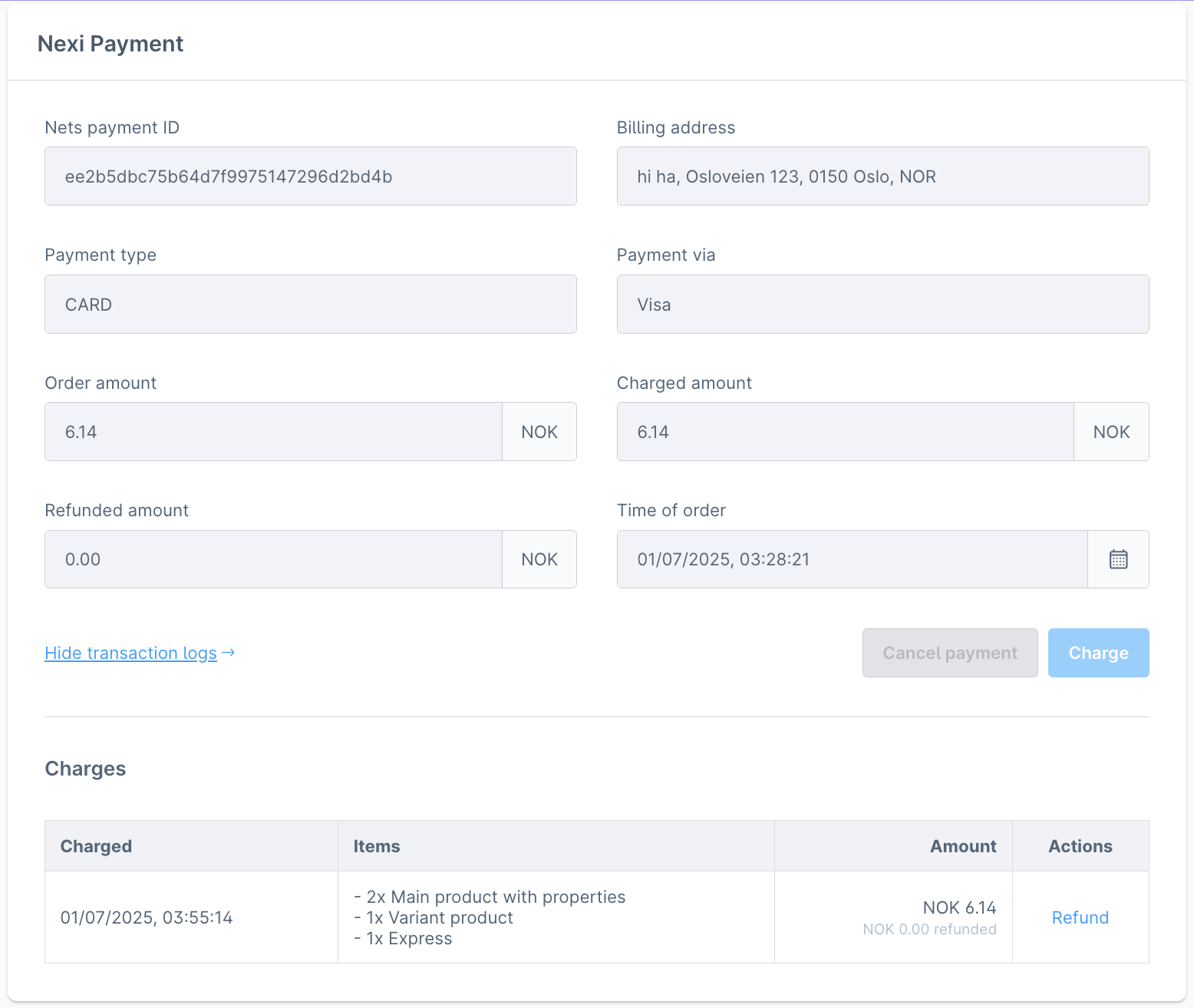Click the NOK label beside Refunded amount

pyautogui.click(x=539, y=558)
